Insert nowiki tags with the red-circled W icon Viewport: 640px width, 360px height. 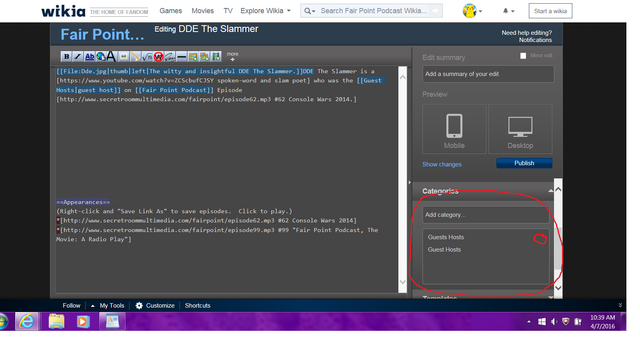pyautogui.click(x=158, y=57)
